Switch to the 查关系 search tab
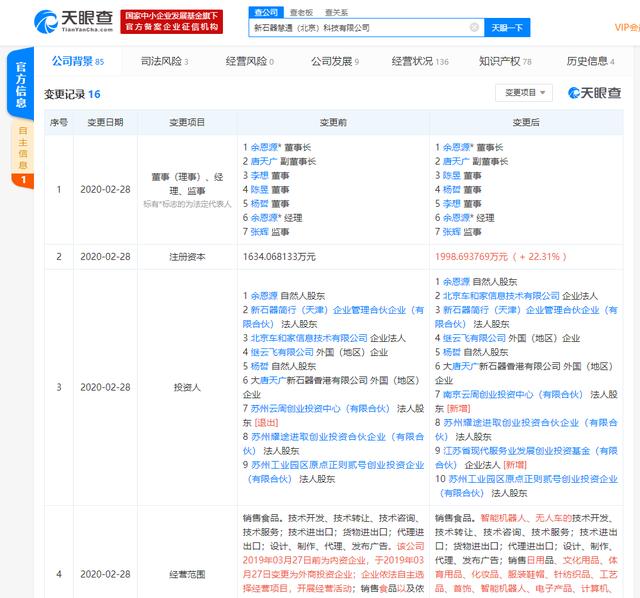The image size is (640, 598). tap(336, 13)
